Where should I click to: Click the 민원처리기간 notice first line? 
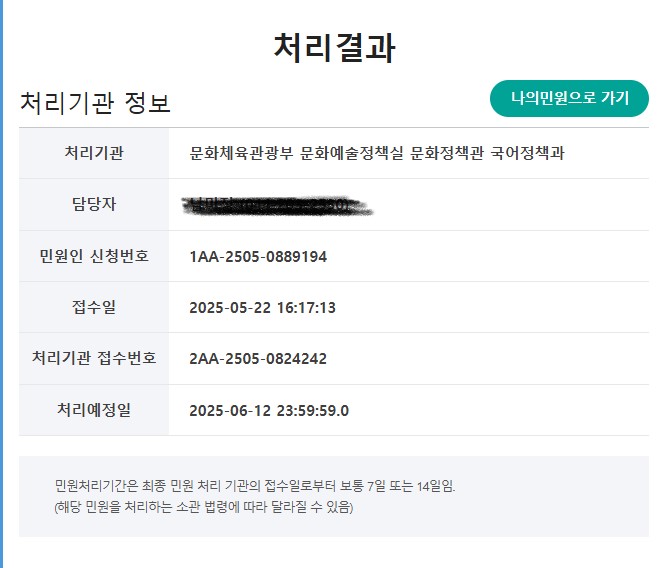point(255,486)
